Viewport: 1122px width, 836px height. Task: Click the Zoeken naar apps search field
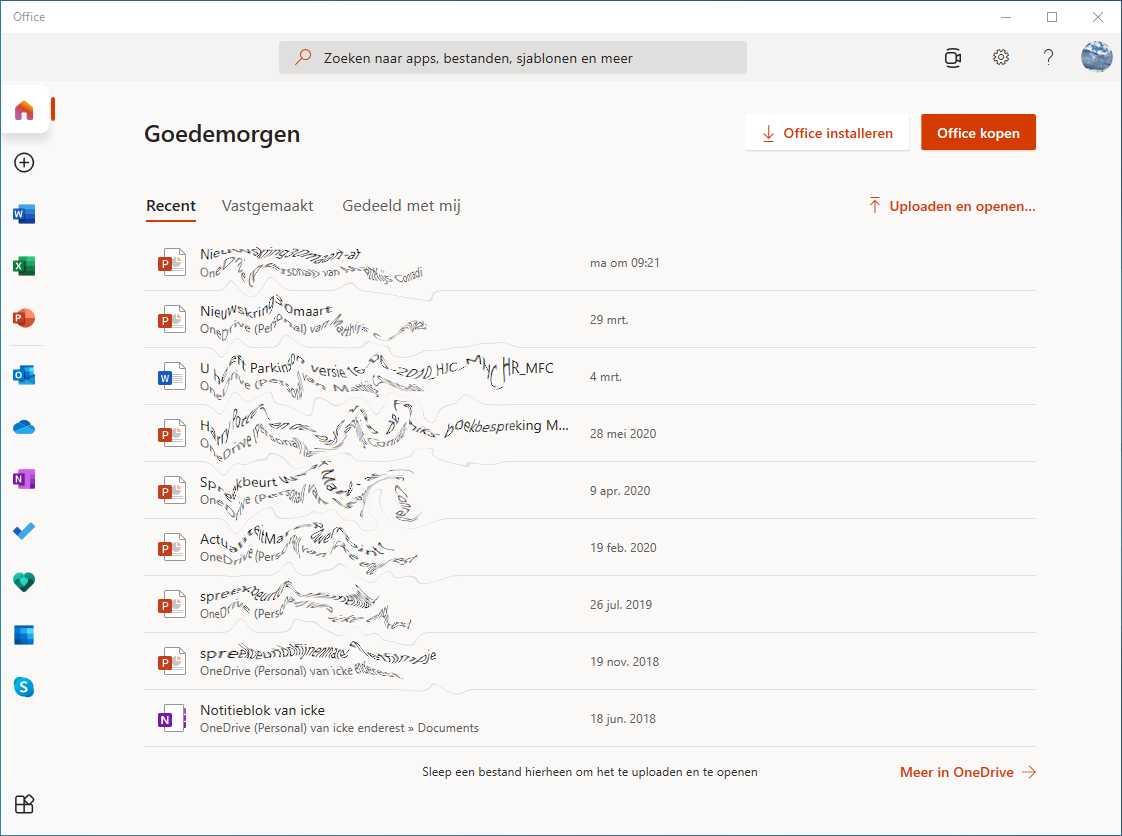click(513, 58)
